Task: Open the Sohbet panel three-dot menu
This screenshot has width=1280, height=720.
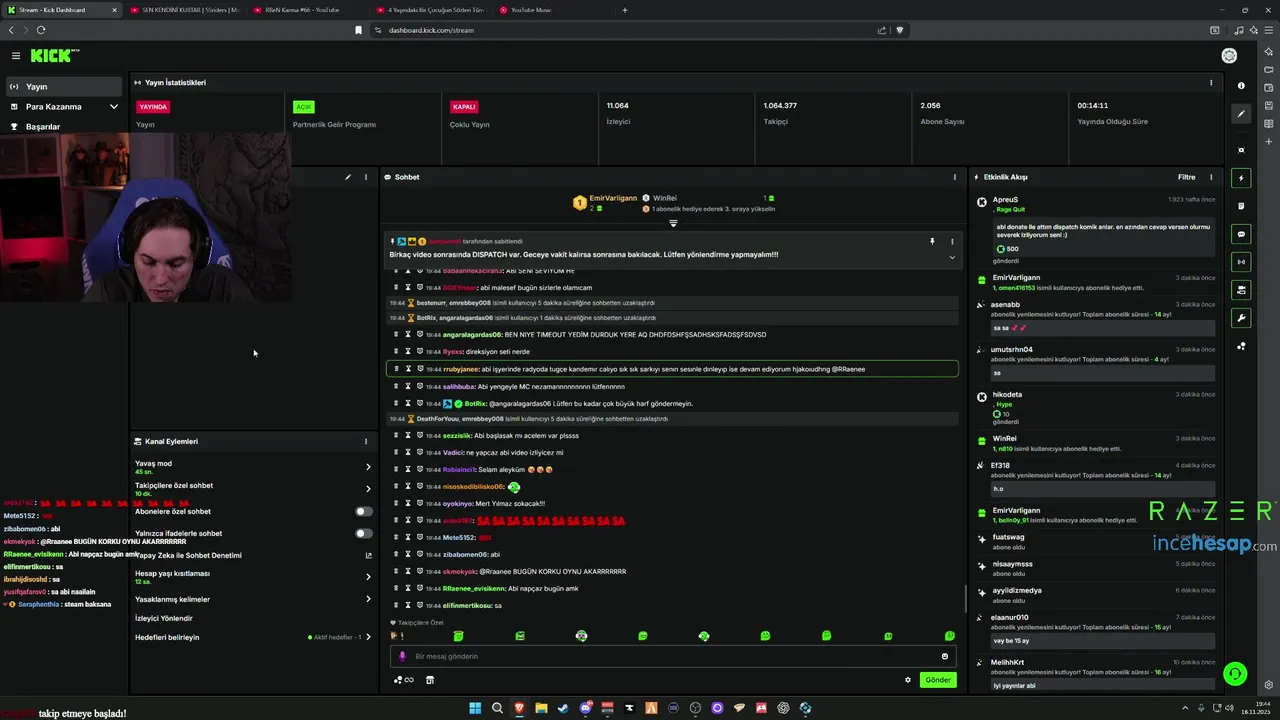Action: point(955,177)
